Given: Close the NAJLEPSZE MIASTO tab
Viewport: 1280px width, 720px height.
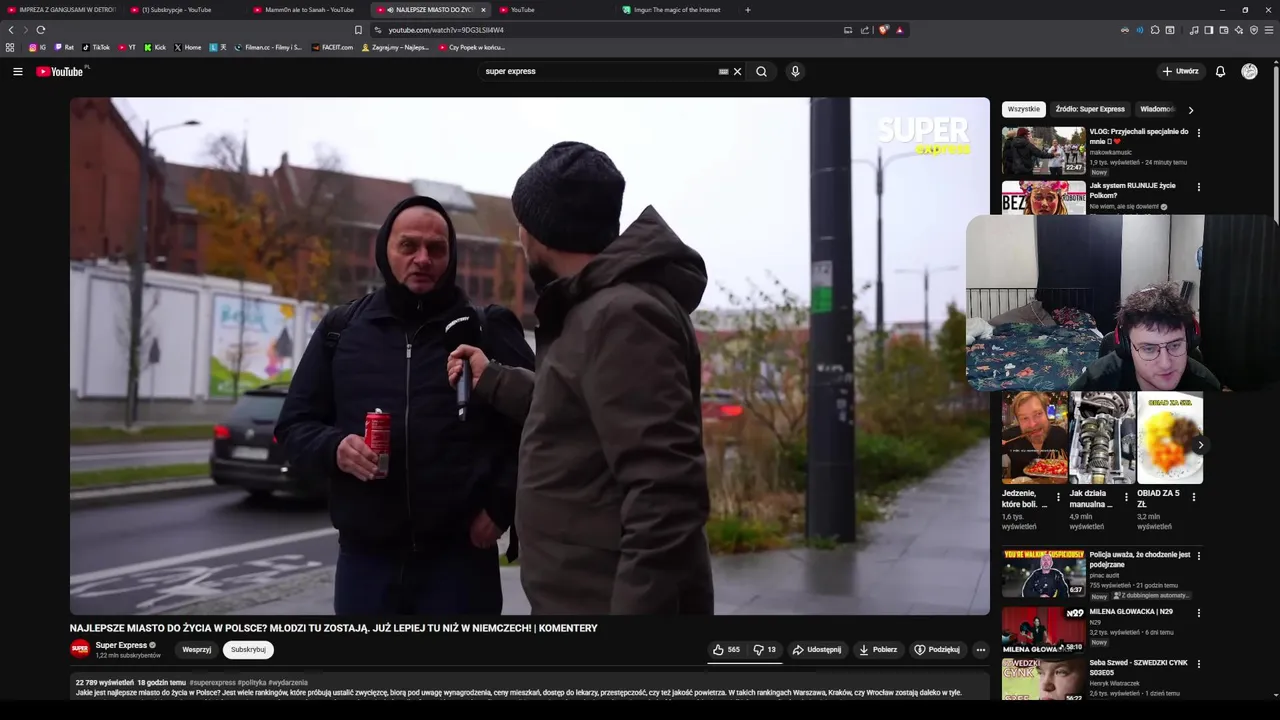Looking at the screenshot, I should tap(483, 10).
